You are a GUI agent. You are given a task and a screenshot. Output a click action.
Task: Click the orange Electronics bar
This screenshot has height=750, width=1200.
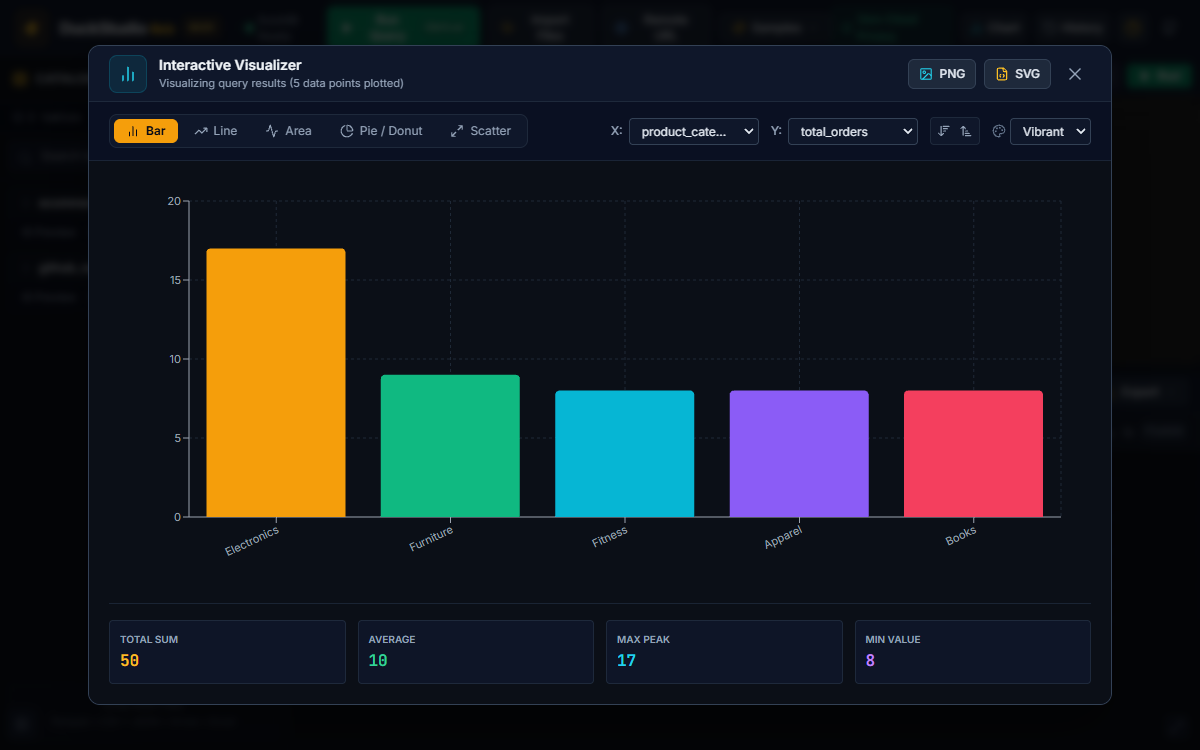pos(276,383)
